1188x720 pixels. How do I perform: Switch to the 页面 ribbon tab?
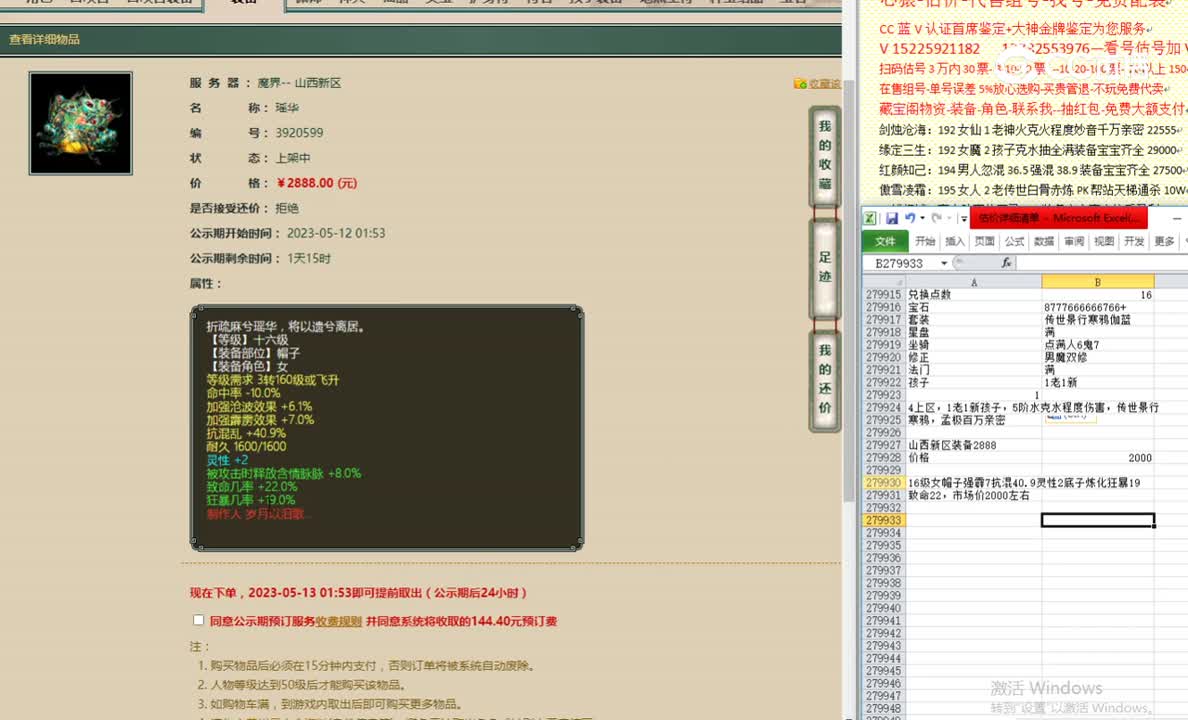pos(984,241)
